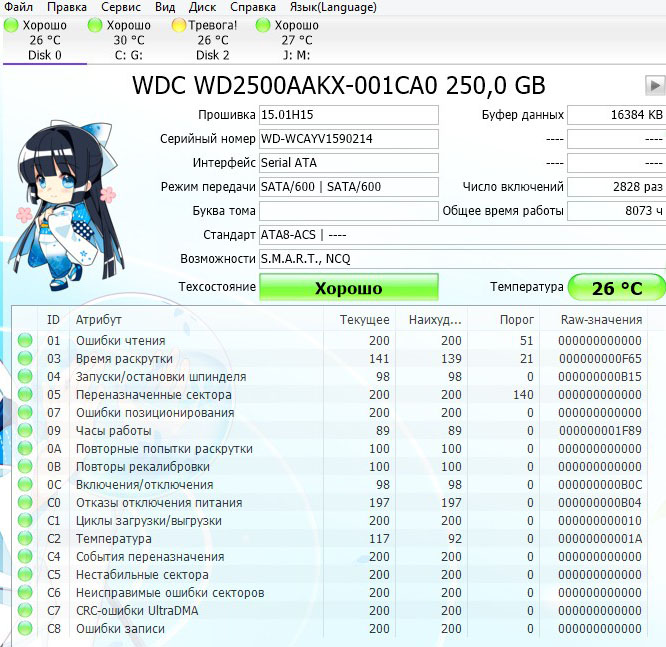Click status icon for Ошибки позиционирования row

(25, 412)
